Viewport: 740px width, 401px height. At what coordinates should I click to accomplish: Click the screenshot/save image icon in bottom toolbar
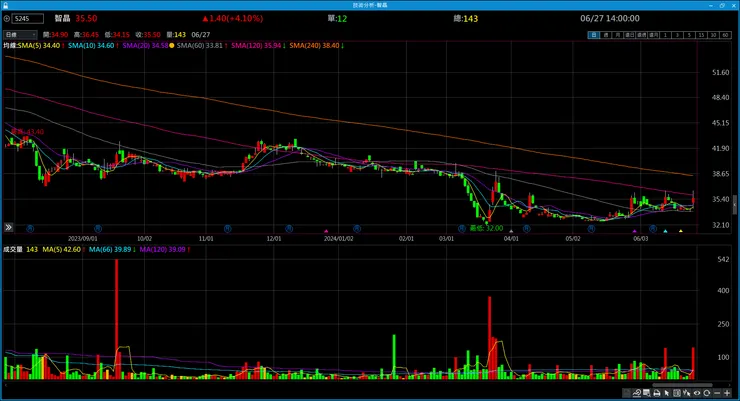coord(647,393)
